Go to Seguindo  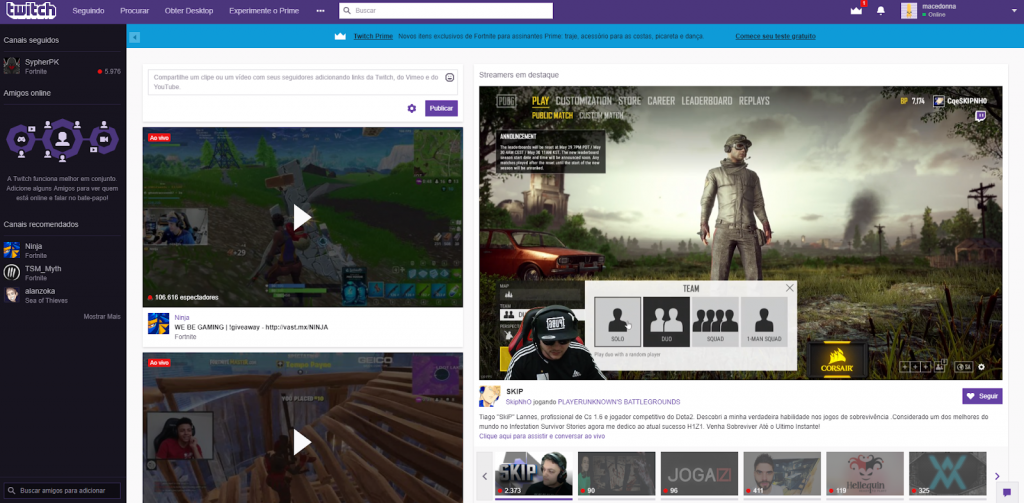88,11
